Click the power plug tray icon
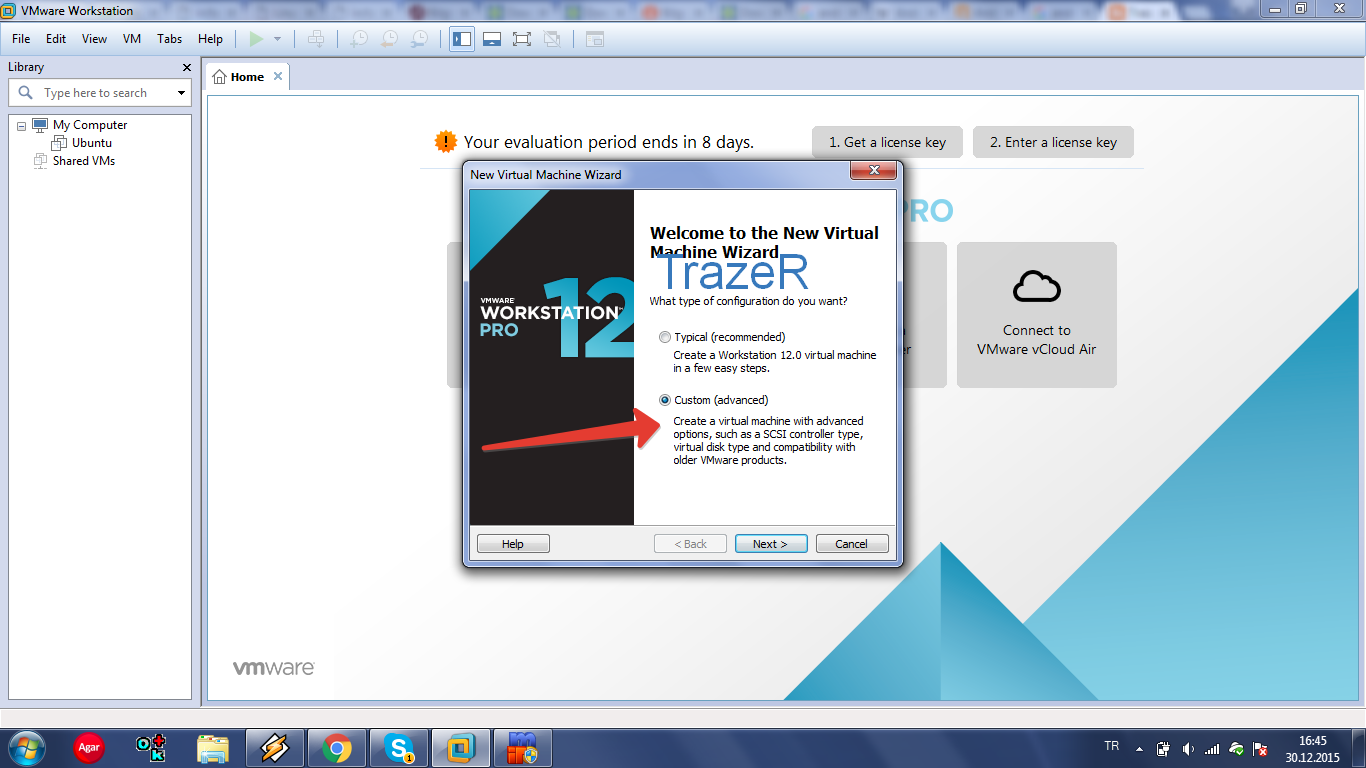Image resolution: width=1366 pixels, height=768 pixels. point(1163,748)
